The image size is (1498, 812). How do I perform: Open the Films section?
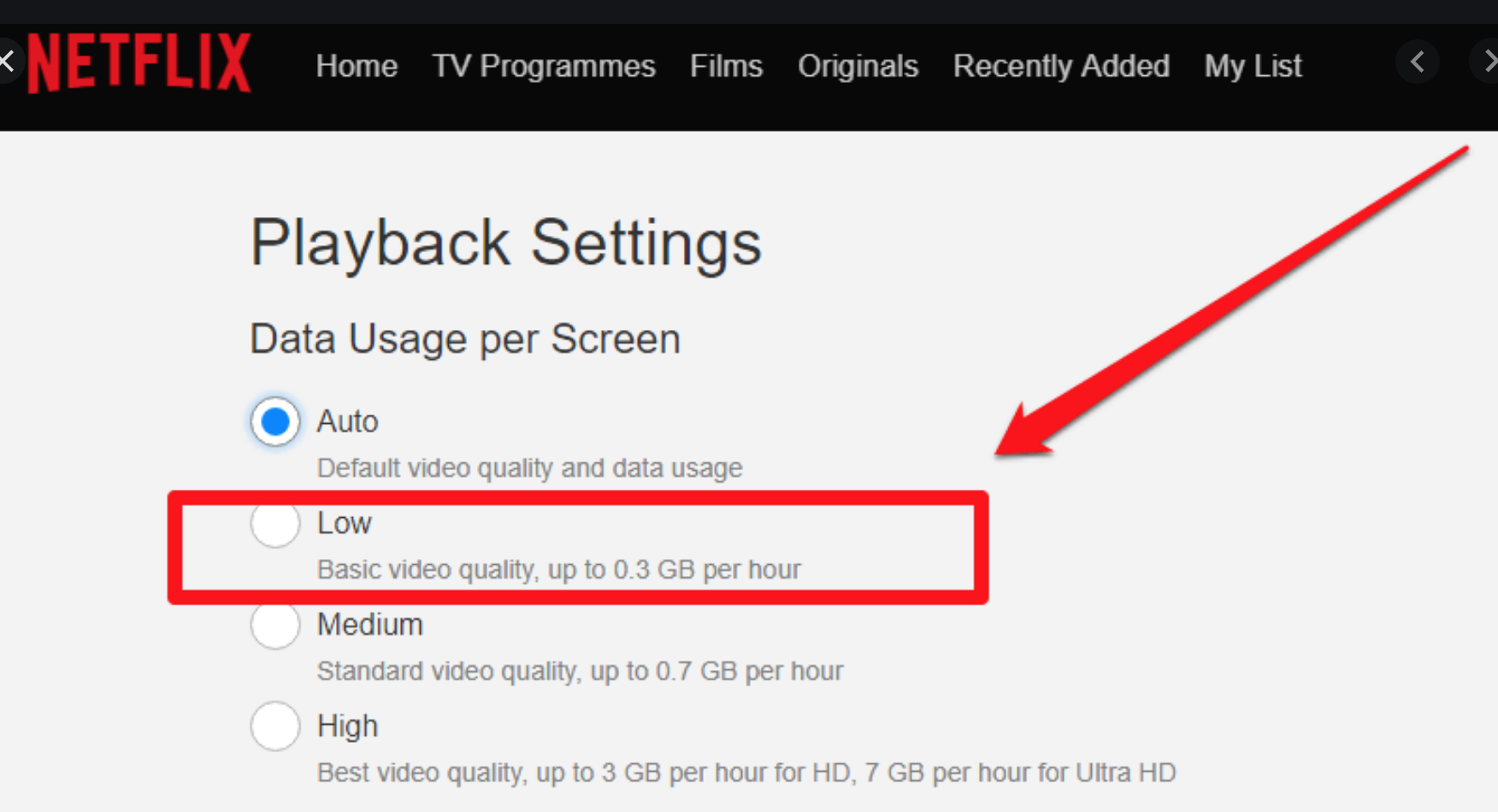pyautogui.click(x=726, y=66)
